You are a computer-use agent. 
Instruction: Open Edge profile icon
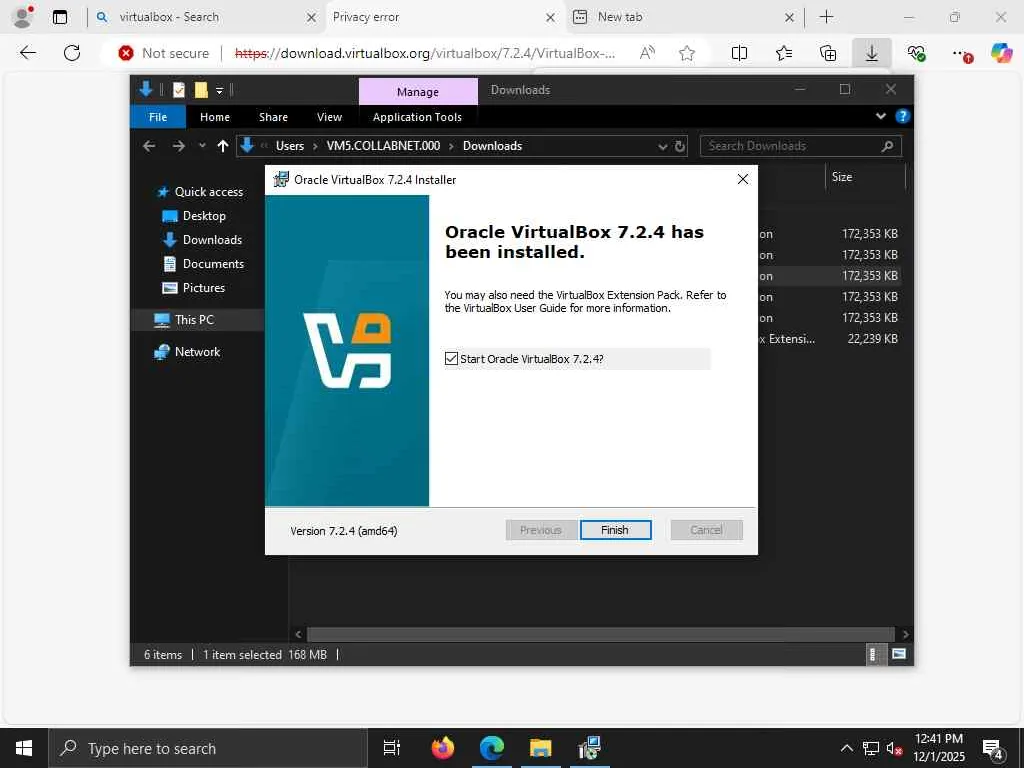click(23, 17)
